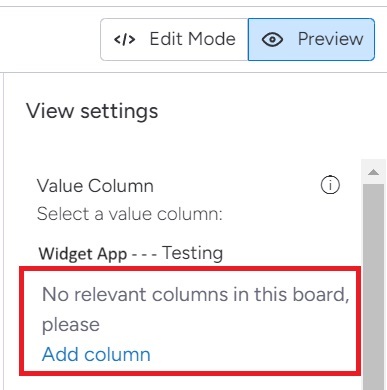
Task: Click the word 'please' in the message
Action: pyautogui.click(x=71, y=325)
